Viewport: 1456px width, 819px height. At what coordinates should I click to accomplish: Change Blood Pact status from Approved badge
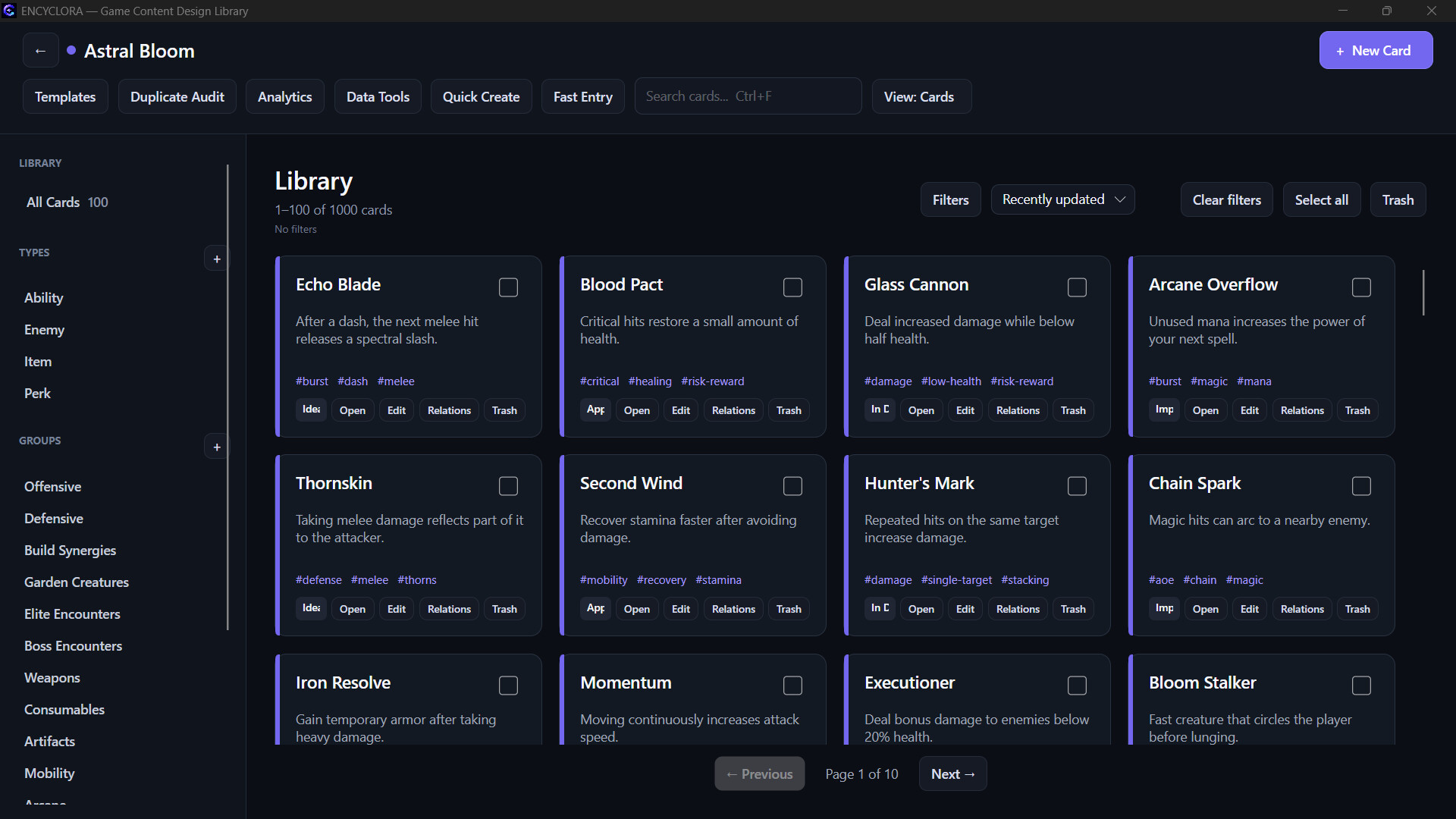coord(595,409)
